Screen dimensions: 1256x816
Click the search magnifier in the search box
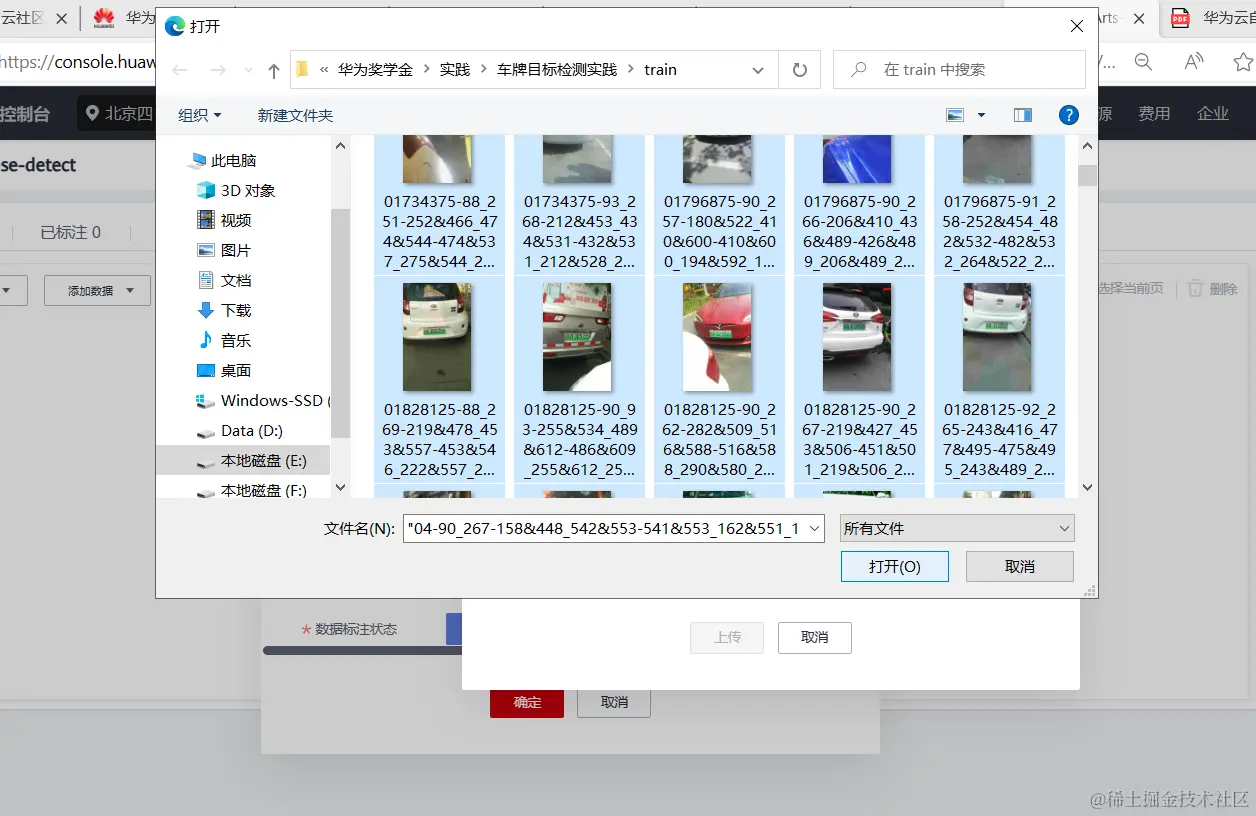pyautogui.click(x=859, y=69)
